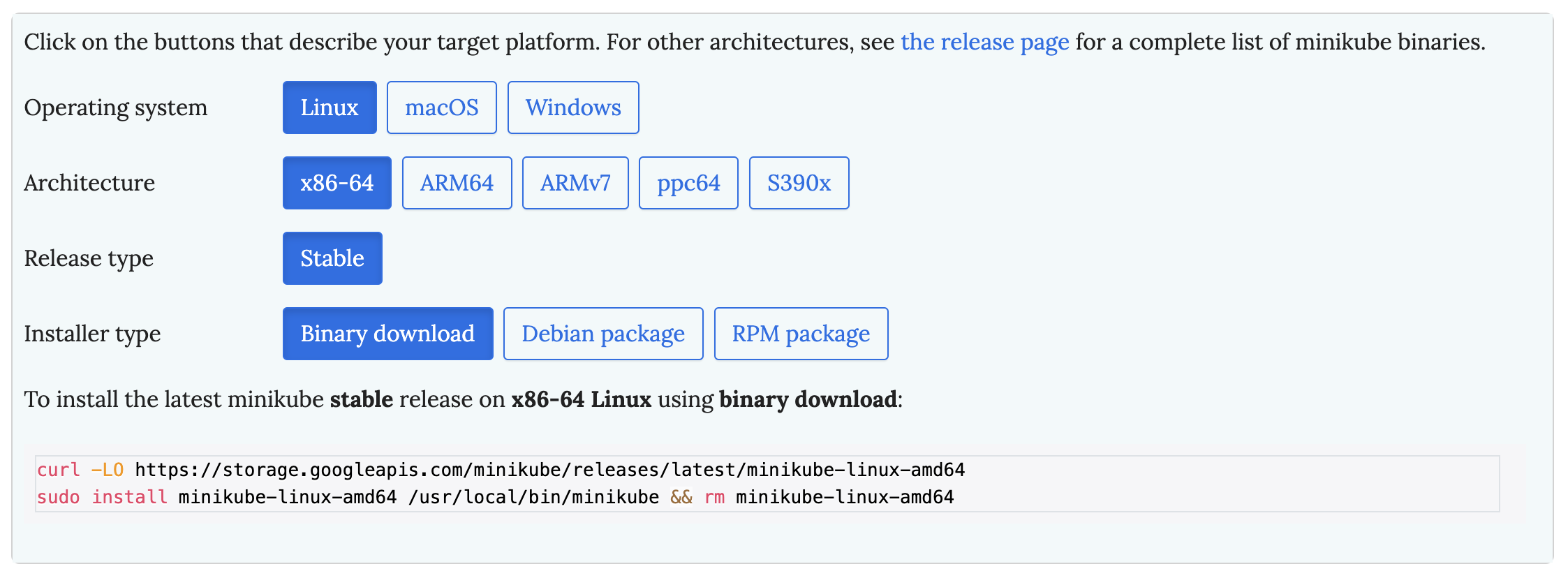
Task: Click the 'Architecture' row label
Action: (89, 183)
